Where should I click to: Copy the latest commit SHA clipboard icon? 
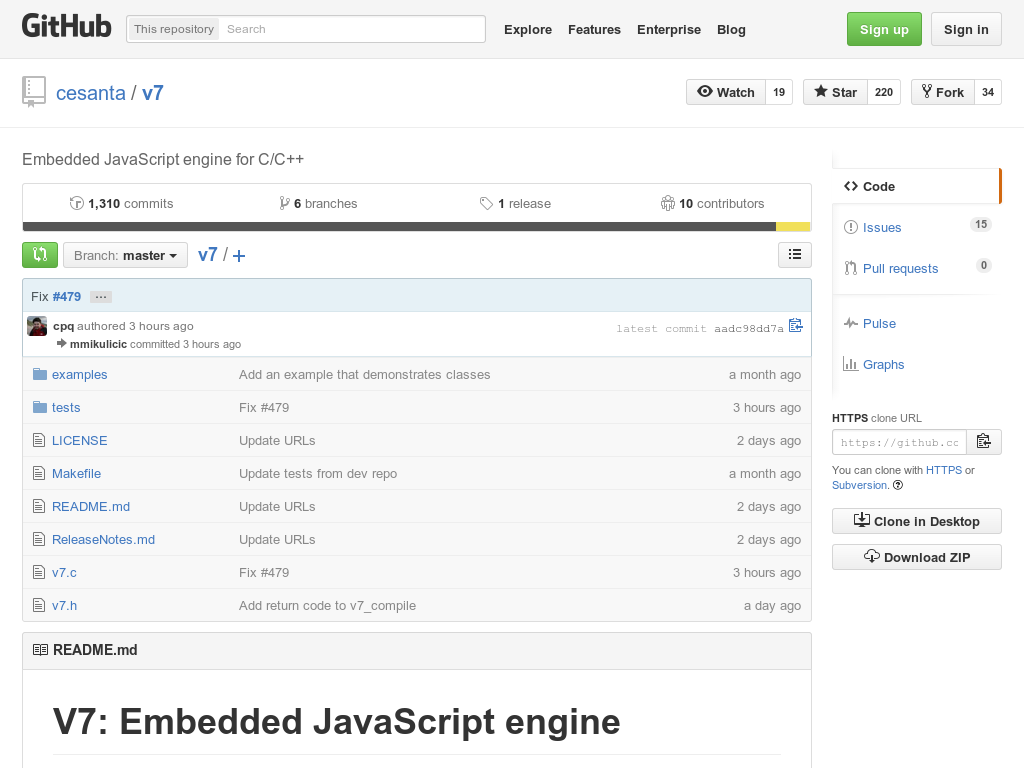pos(795,326)
